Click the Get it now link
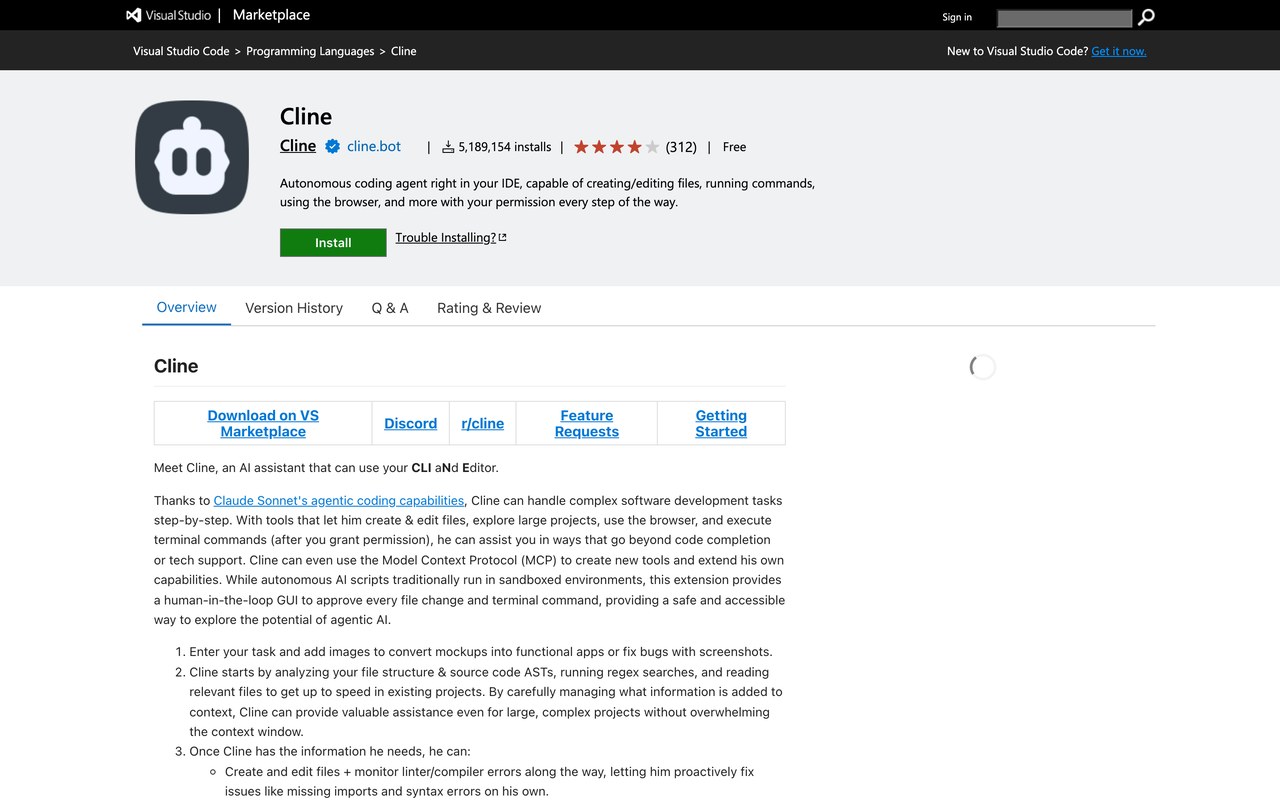This screenshot has width=1280, height=800. point(1119,51)
